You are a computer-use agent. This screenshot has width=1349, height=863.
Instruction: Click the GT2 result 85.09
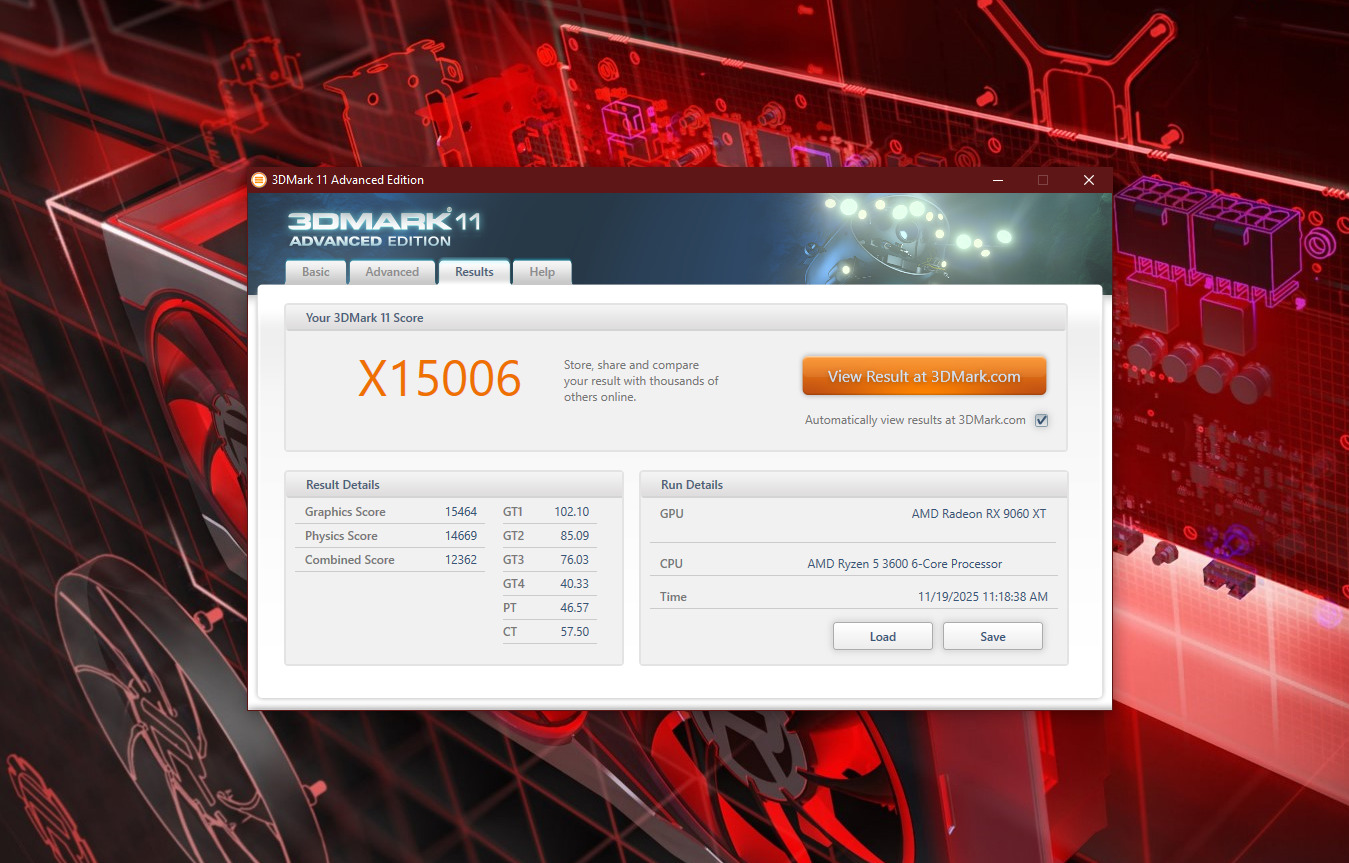point(575,536)
